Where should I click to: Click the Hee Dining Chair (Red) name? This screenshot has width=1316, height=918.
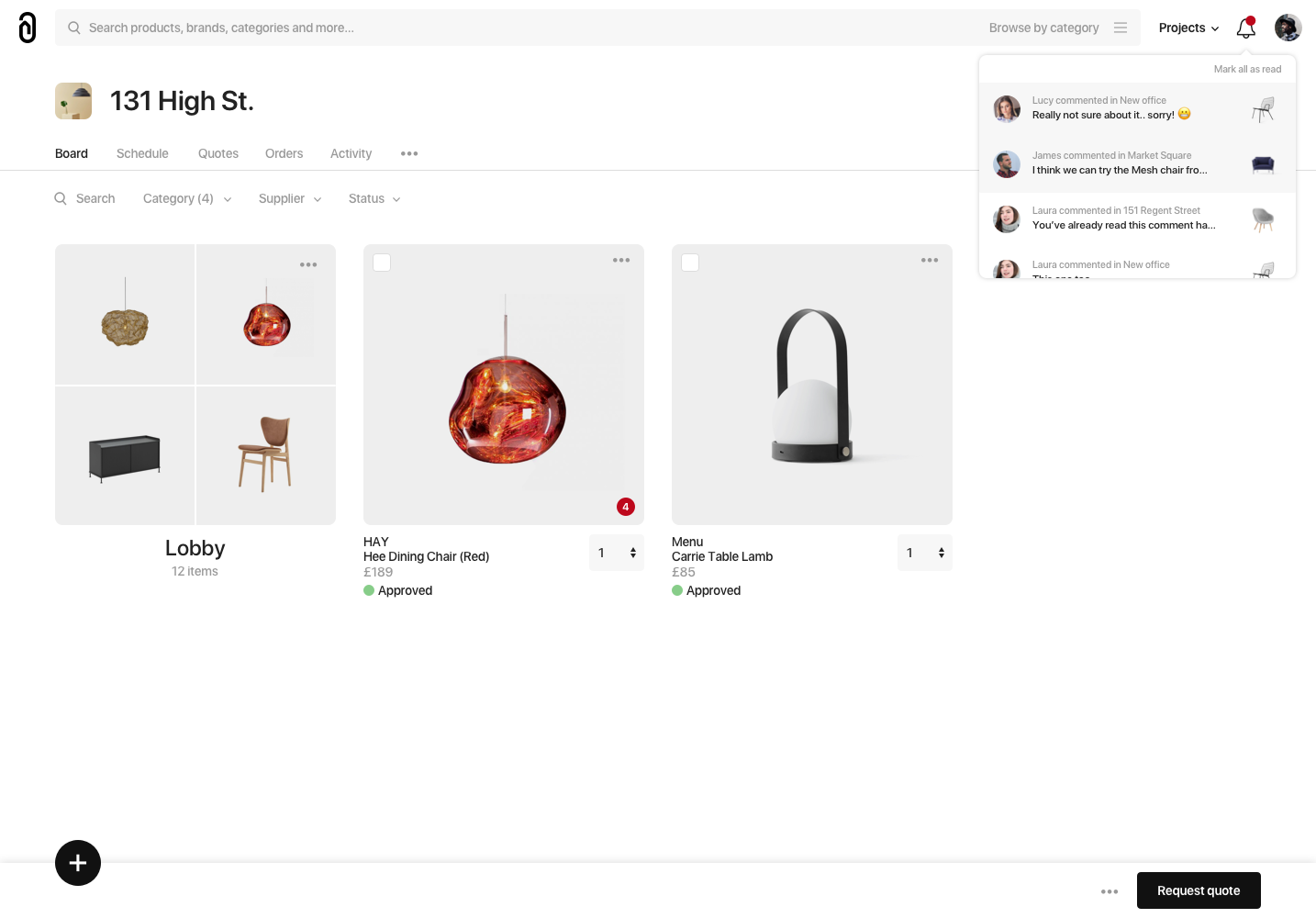click(426, 556)
